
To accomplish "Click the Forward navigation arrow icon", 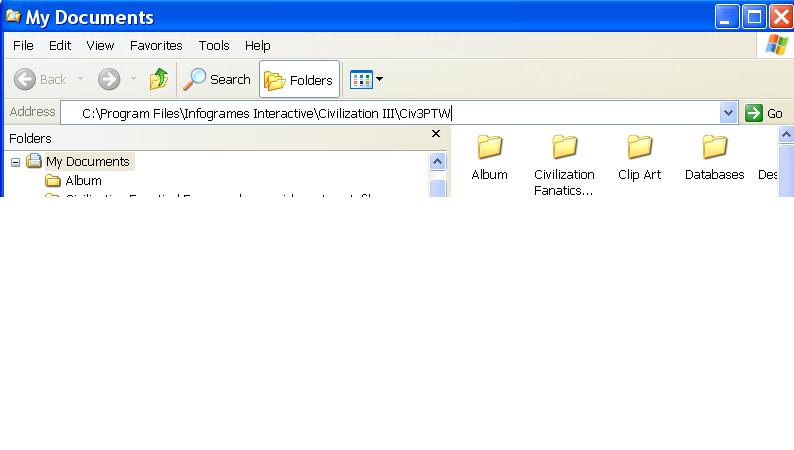I will click(109, 79).
